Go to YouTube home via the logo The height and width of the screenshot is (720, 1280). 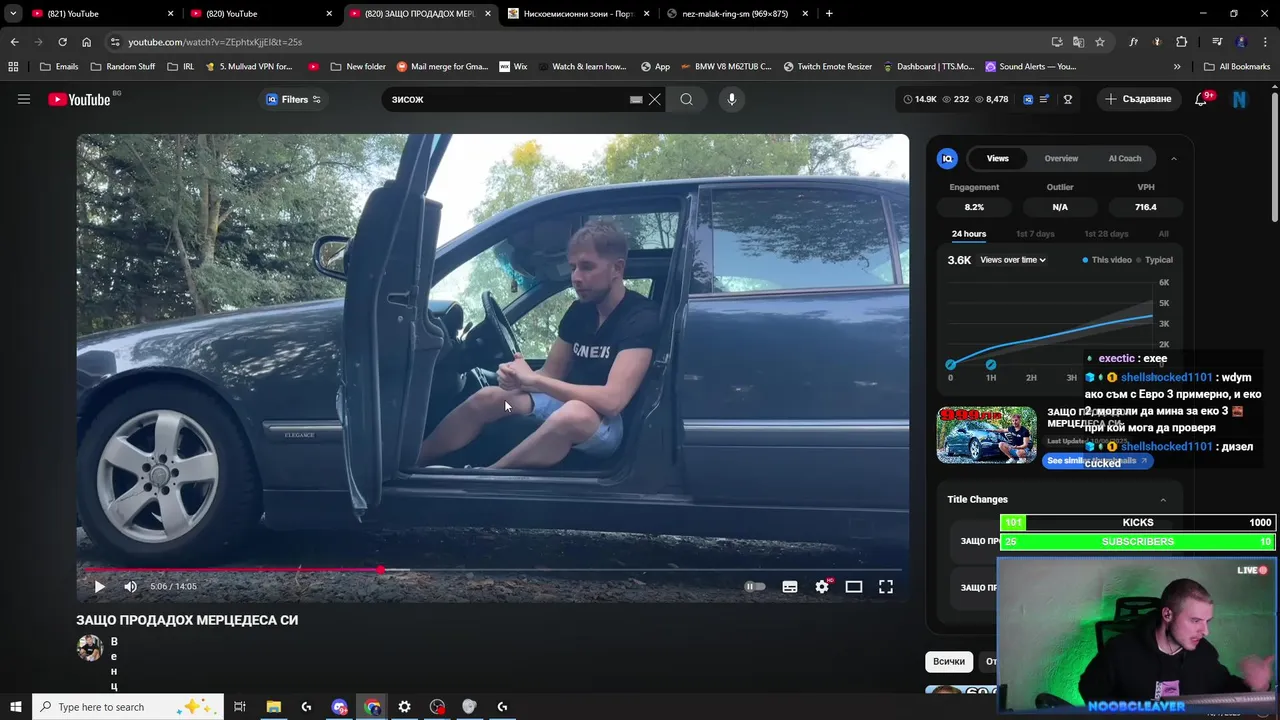coord(79,99)
